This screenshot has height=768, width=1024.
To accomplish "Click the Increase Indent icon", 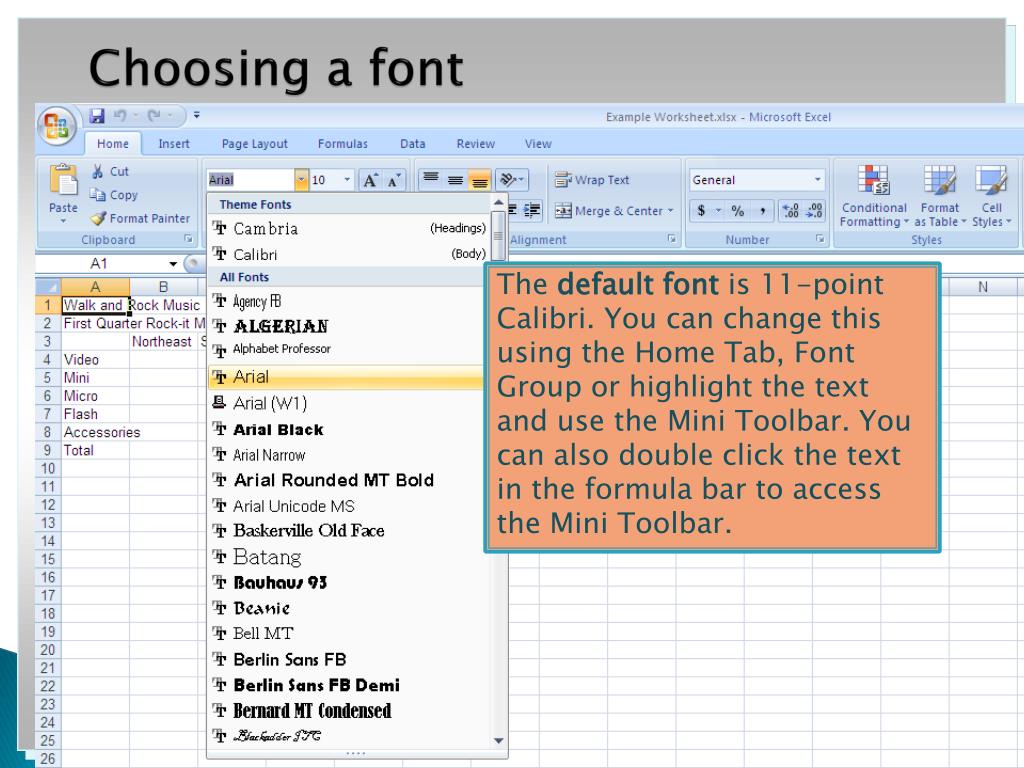I will coord(532,210).
